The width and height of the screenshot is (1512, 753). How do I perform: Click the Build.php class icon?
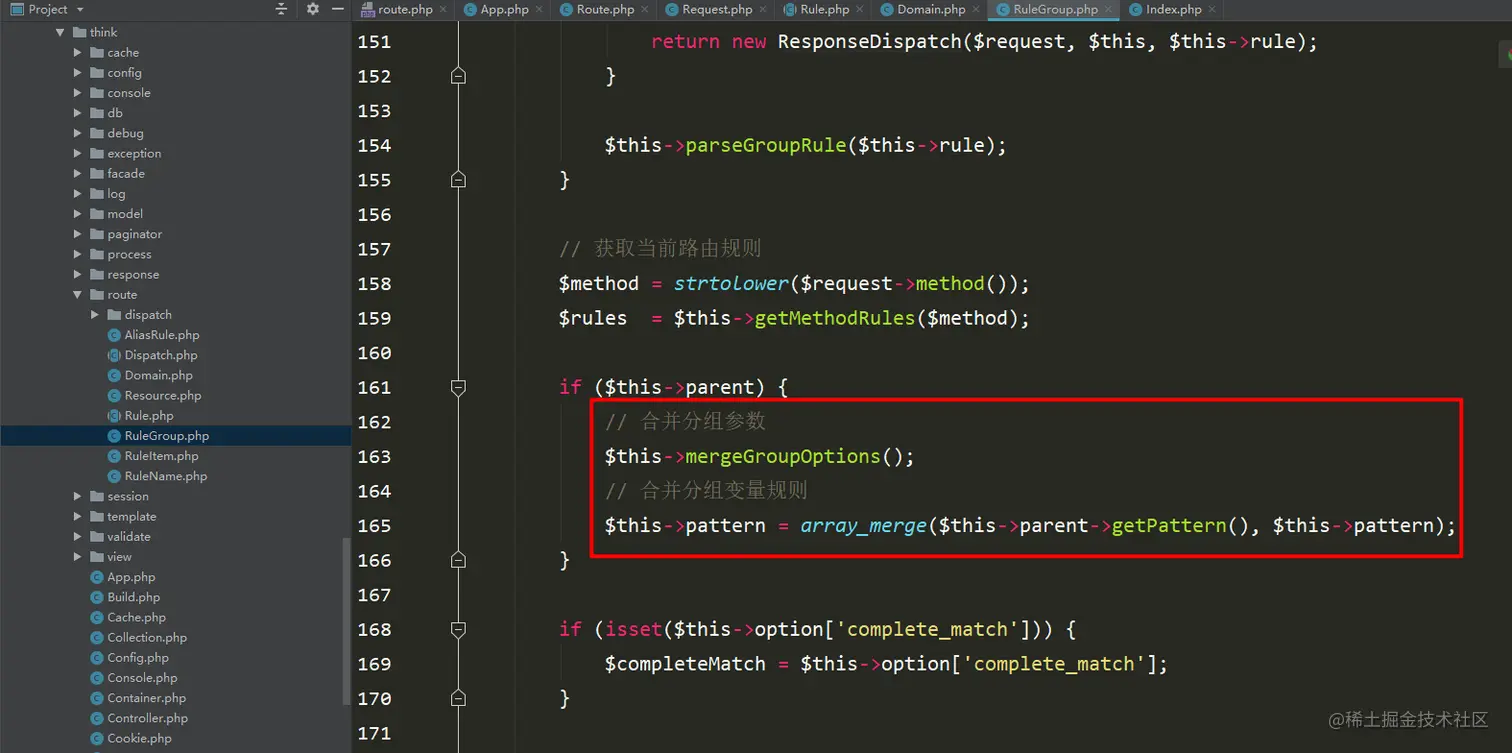point(97,597)
